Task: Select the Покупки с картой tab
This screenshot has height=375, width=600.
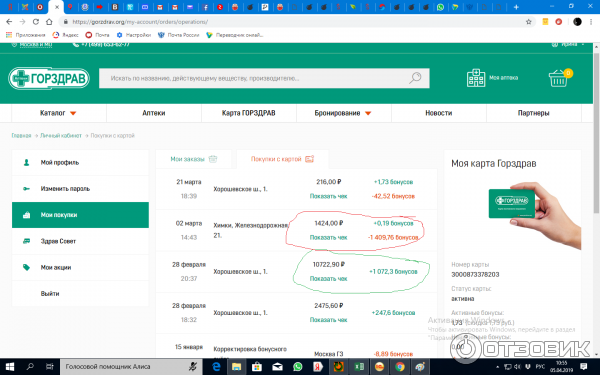Action: [282, 159]
